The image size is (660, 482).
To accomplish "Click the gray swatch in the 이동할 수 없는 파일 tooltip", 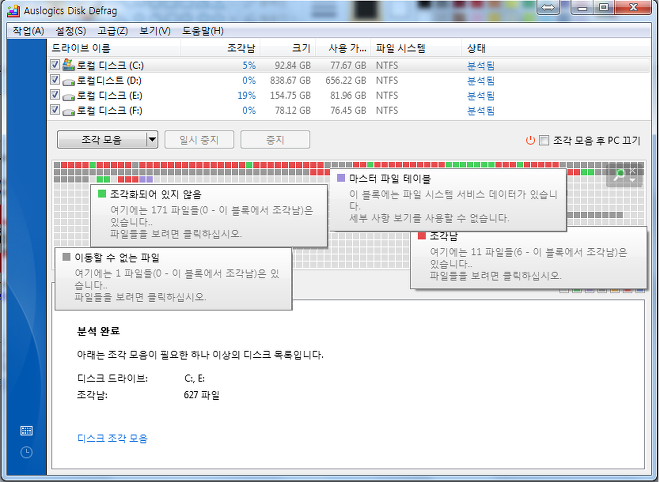I will 66,257.
